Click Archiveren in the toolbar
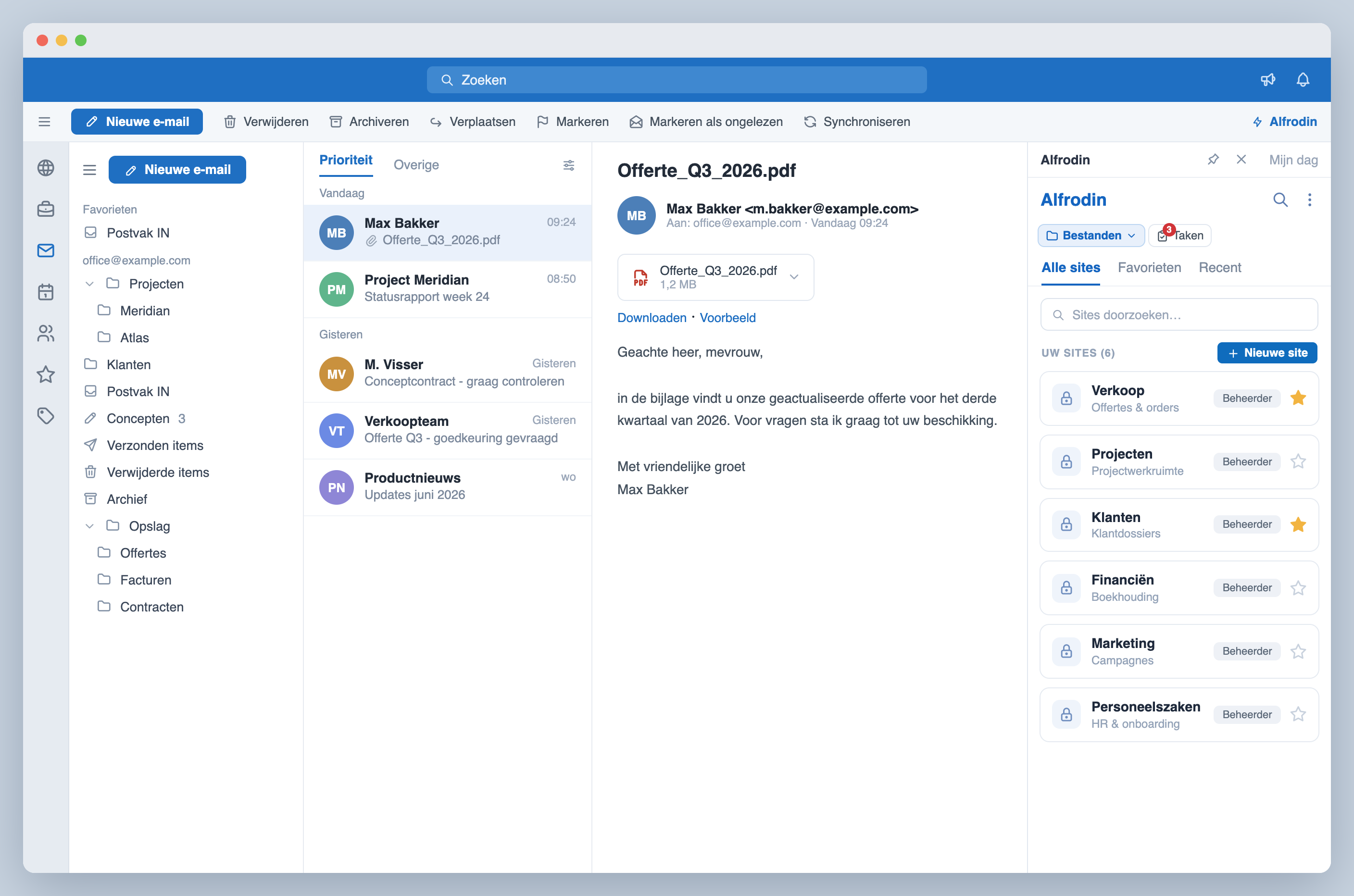Screen dimensions: 1354x896 (369, 122)
